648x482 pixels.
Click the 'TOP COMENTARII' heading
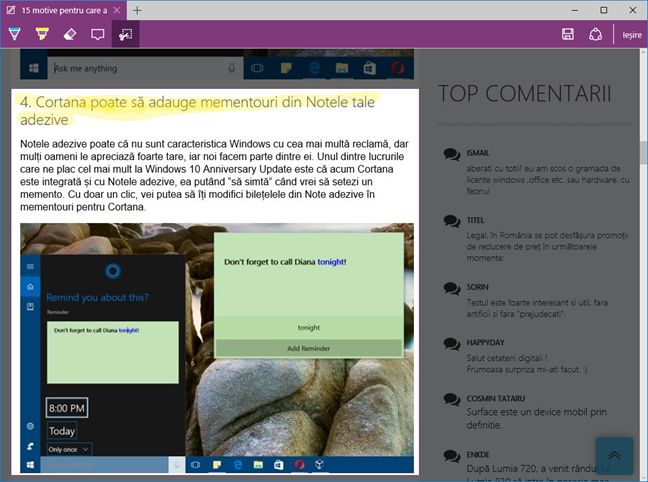[525, 93]
